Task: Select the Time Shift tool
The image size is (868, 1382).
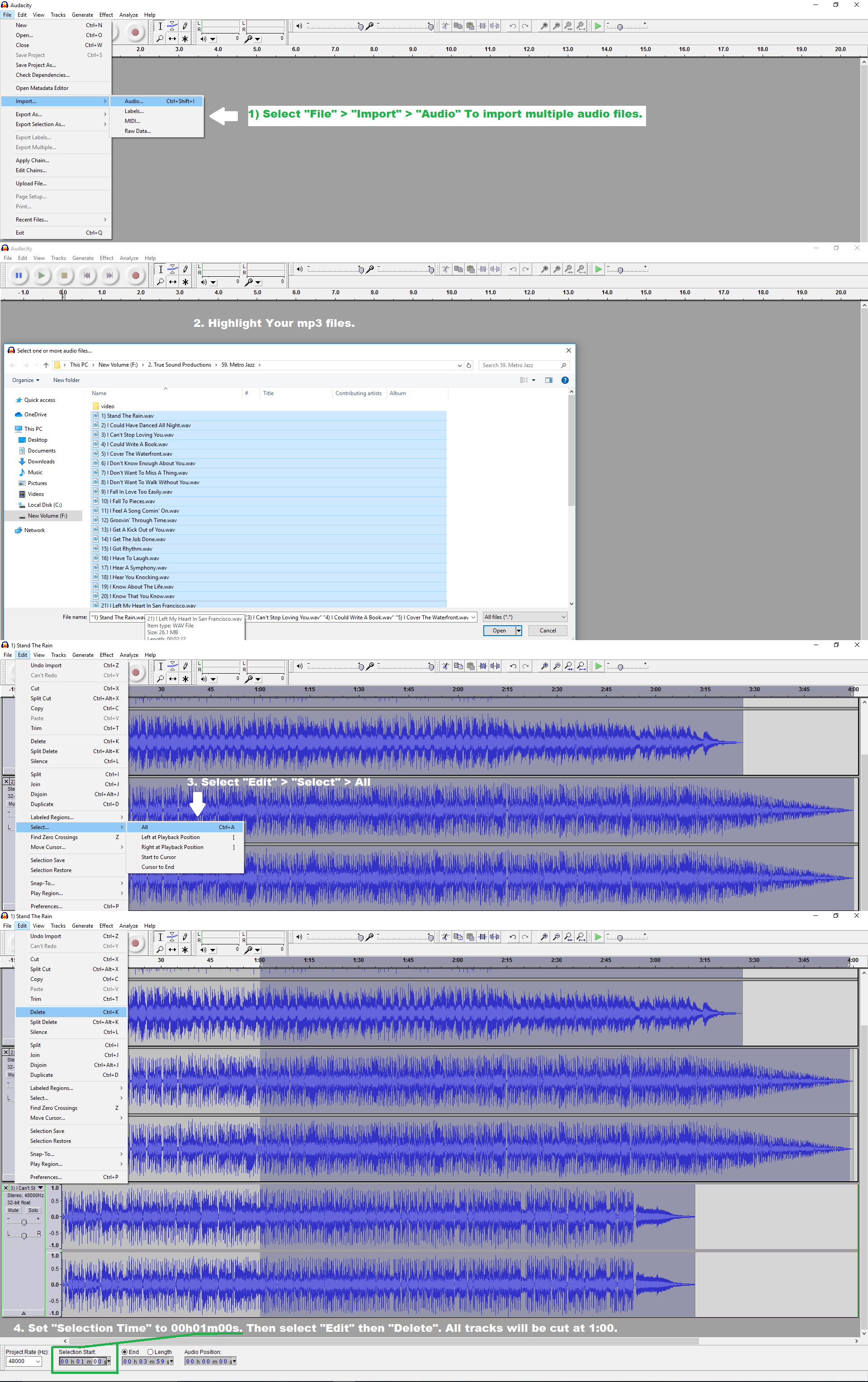Action: click(173, 282)
